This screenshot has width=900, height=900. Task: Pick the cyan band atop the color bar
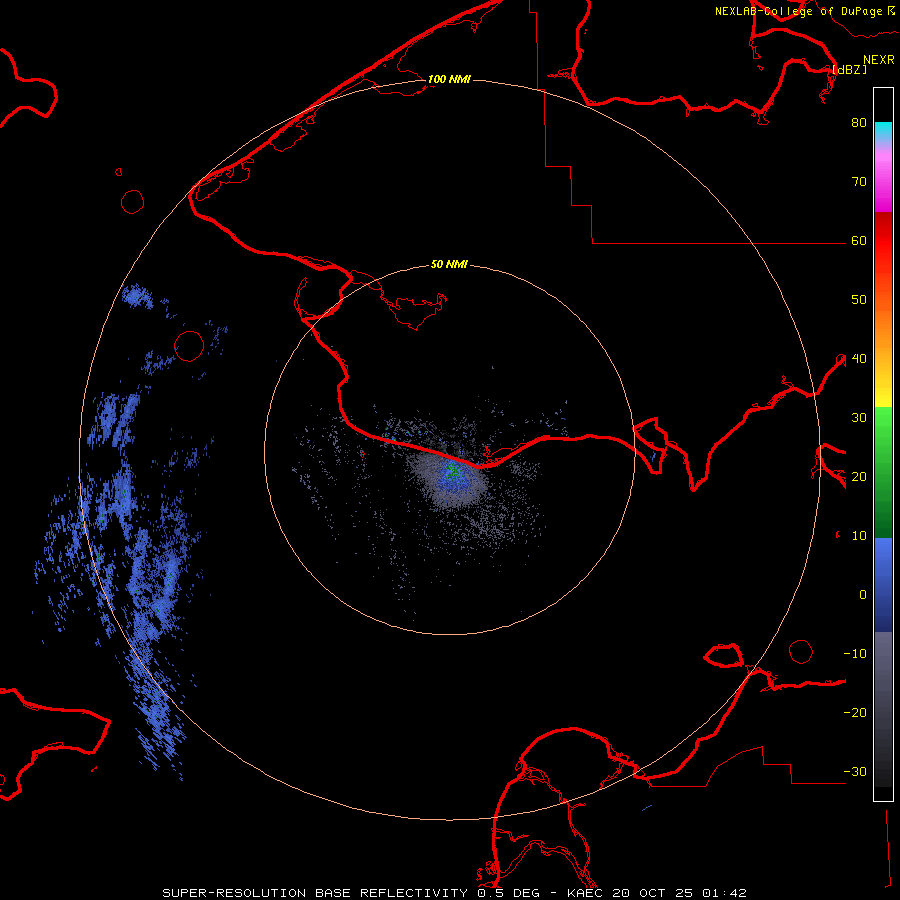(x=883, y=131)
